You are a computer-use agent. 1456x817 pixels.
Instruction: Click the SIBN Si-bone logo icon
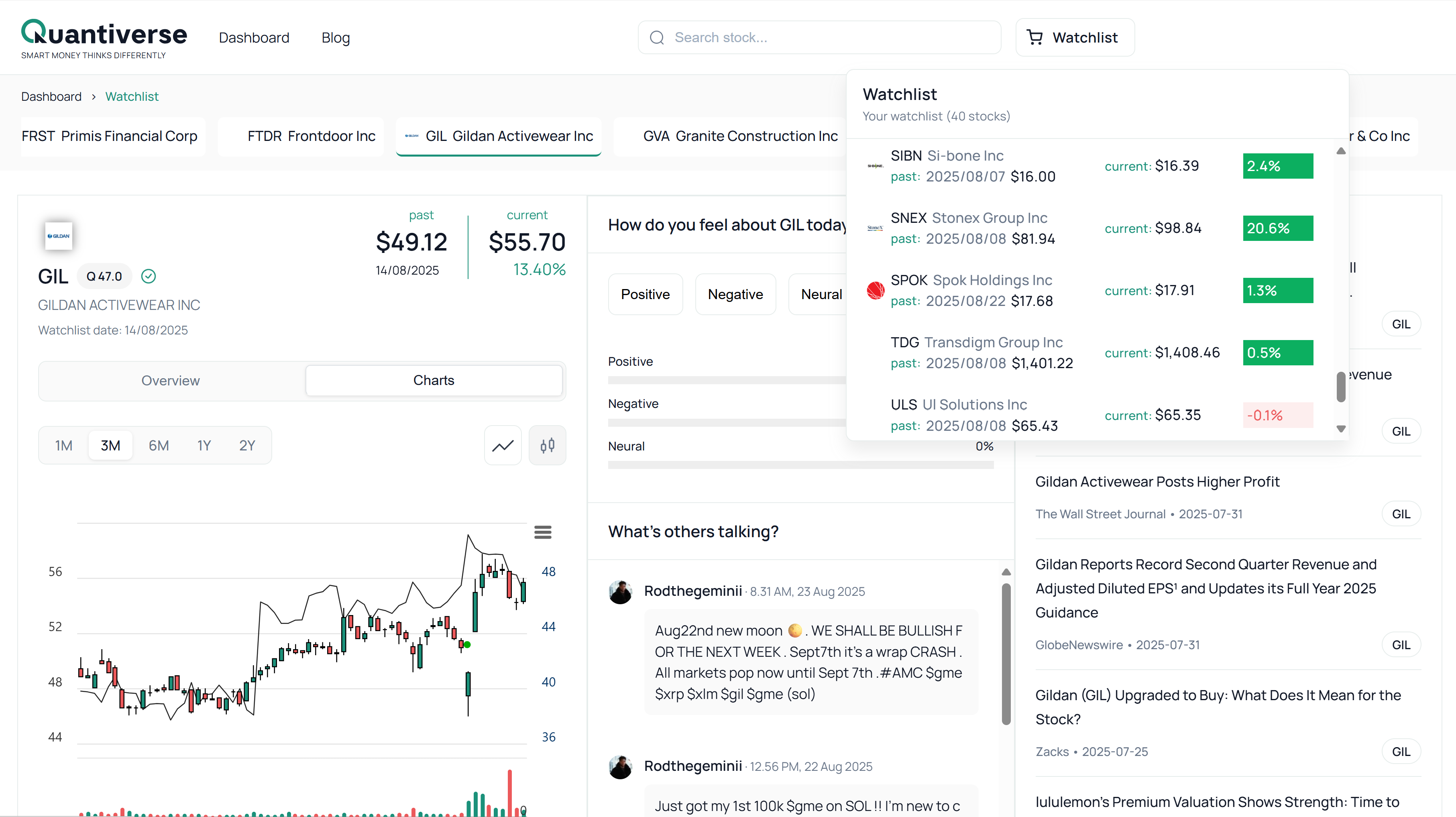(x=876, y=166)
